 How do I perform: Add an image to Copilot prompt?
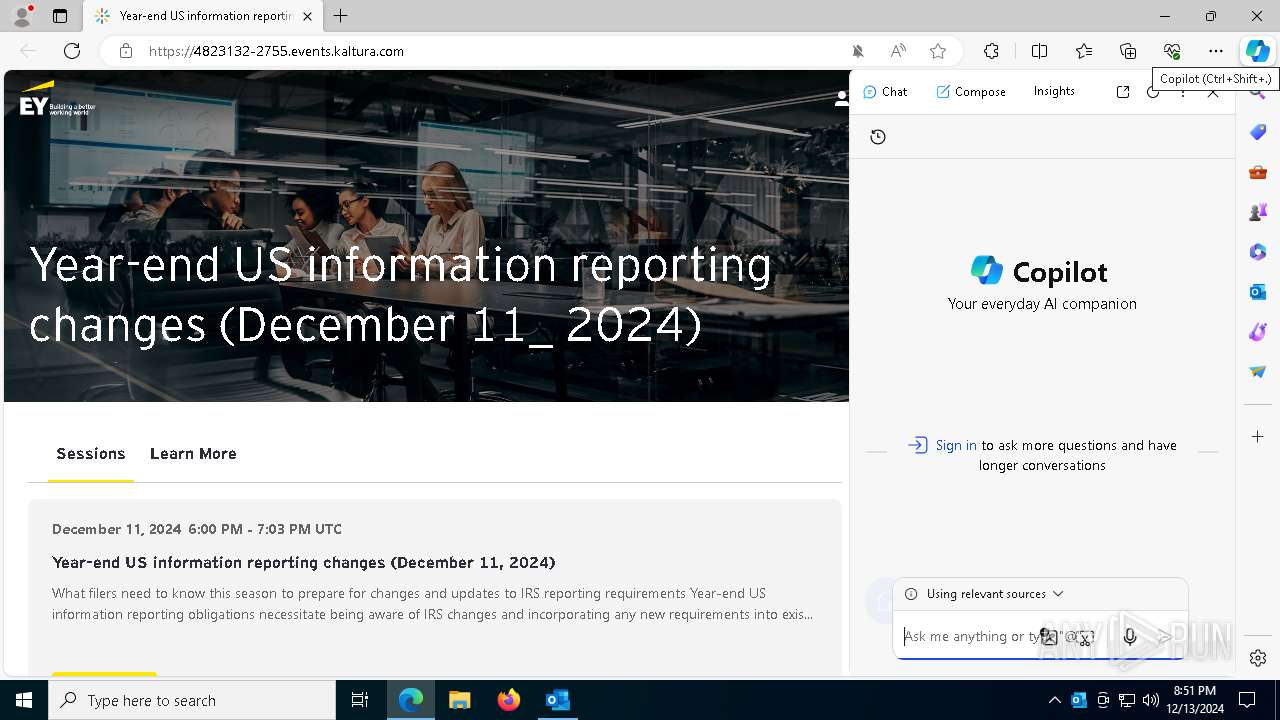tap(1049, 637)
